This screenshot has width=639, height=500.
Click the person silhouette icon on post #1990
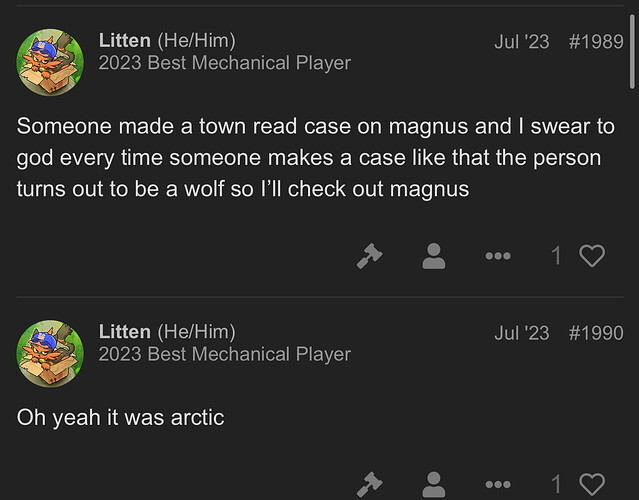pyautogui.click(x=433, y=487)
